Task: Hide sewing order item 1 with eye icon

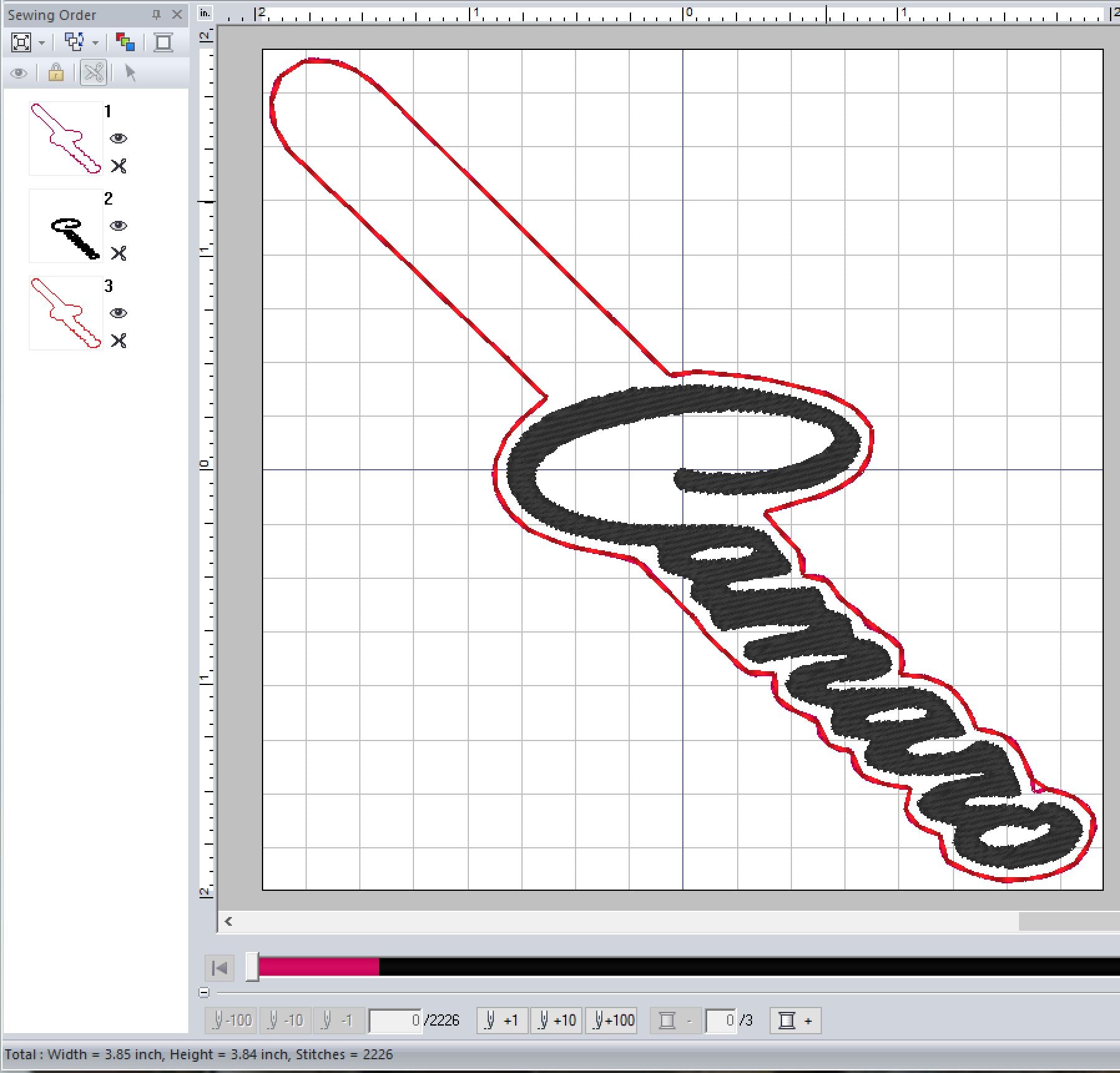Action: (118, 138)
